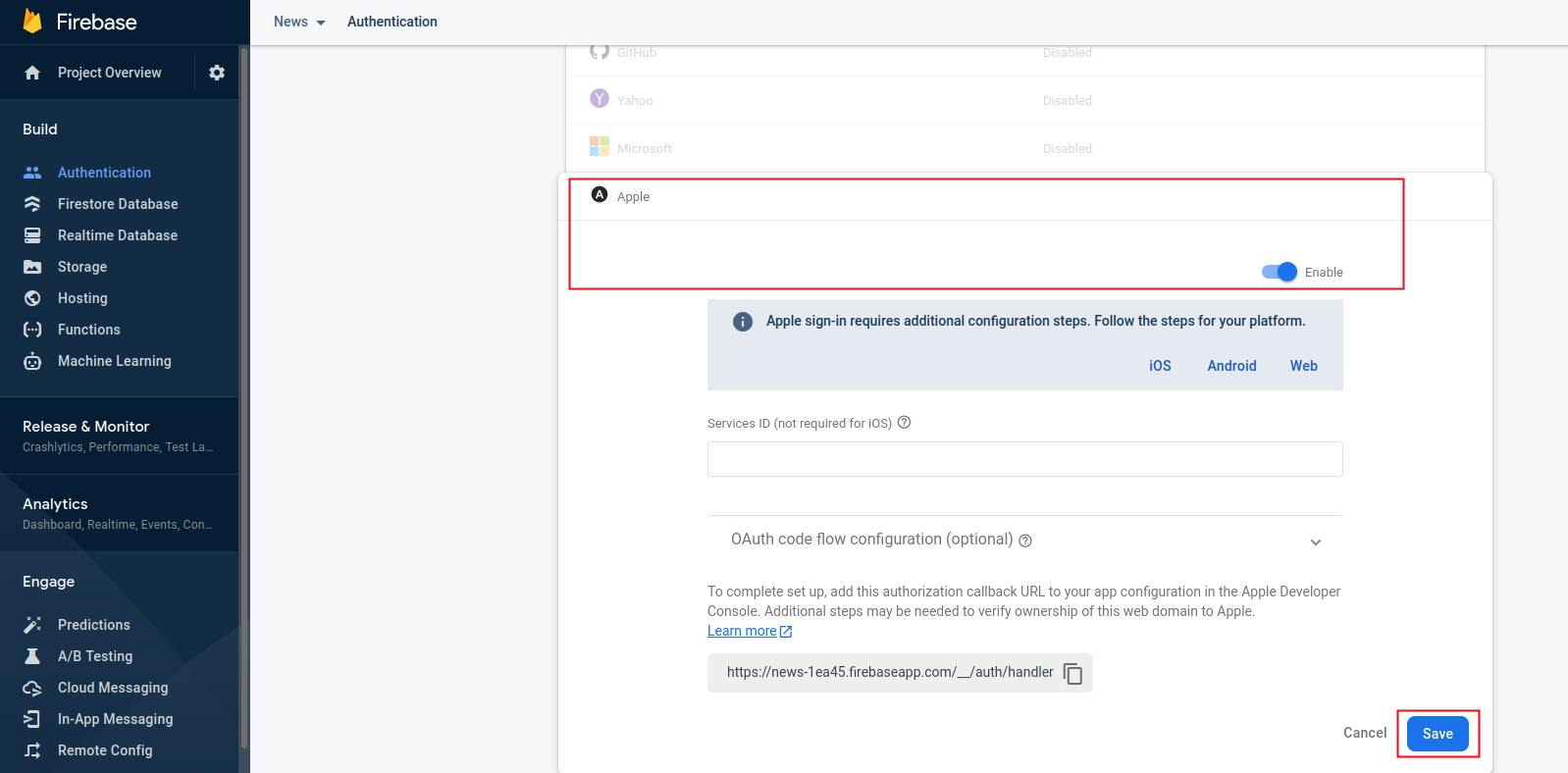
Task: Open Firestore Database from sidebar
Action: point(117,204)
